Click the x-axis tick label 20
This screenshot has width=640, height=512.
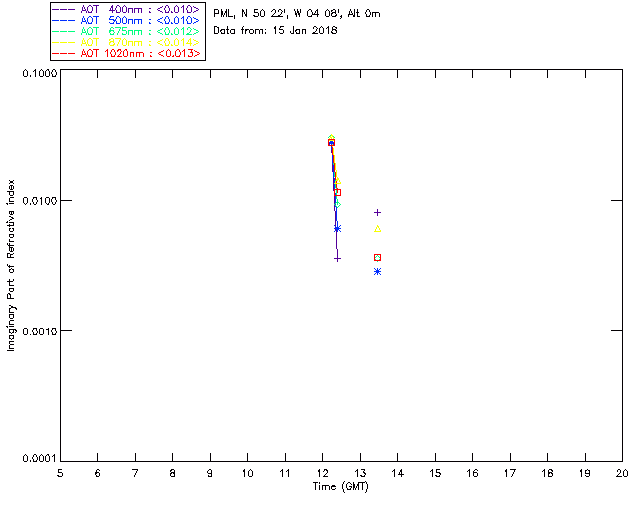tap(622, 473)
